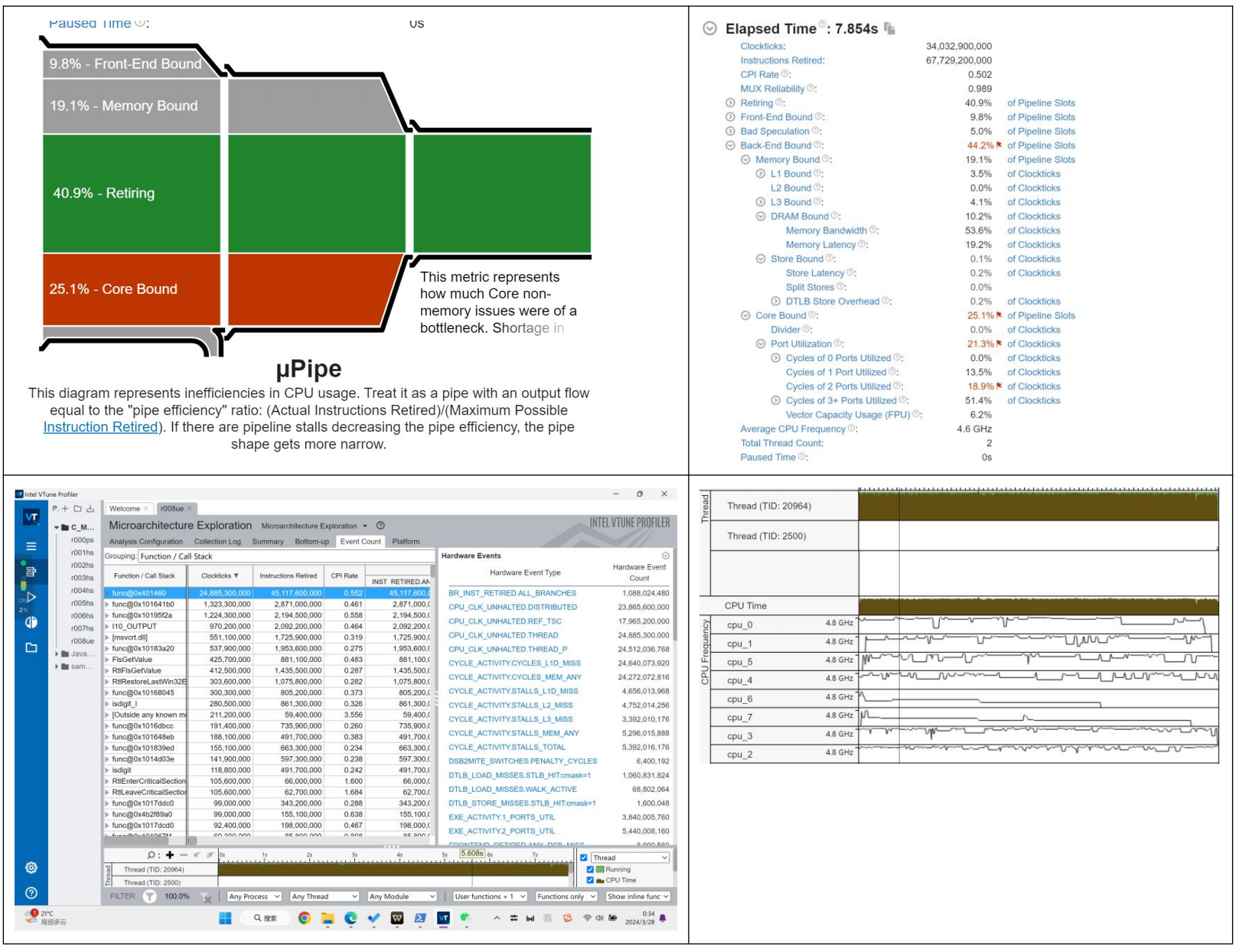This screenshot has width=1239, height=952.
Task: Open the hamburger menu in VTune sidebar
Action: click(31, 546)
